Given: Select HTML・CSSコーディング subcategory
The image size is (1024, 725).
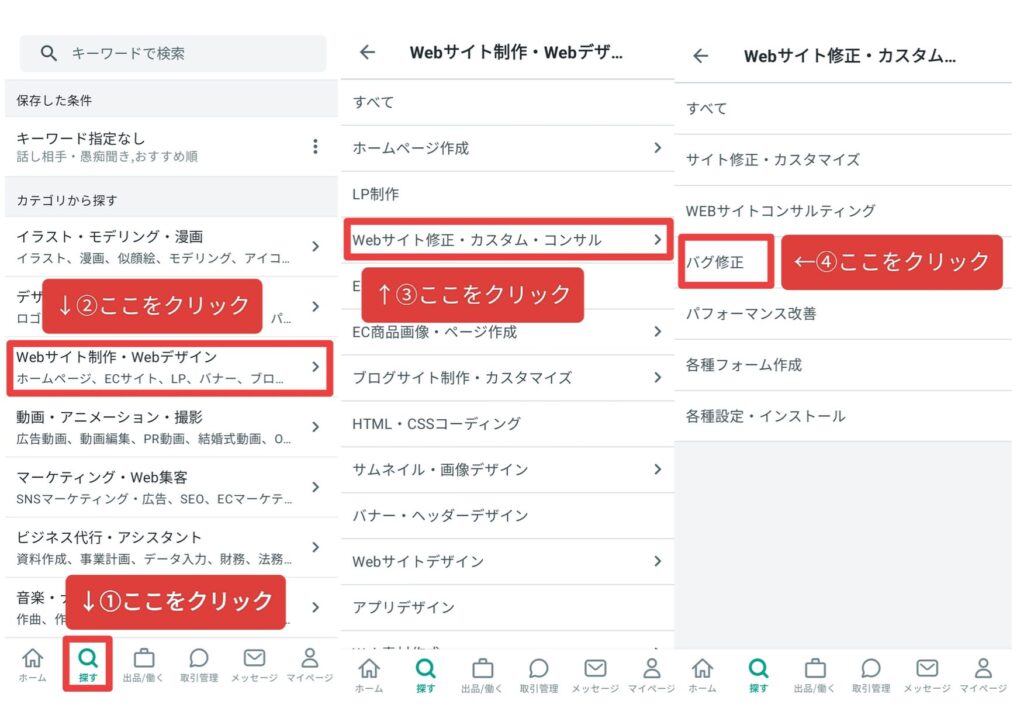Looking at the screenshot, I should pos(507,424).
